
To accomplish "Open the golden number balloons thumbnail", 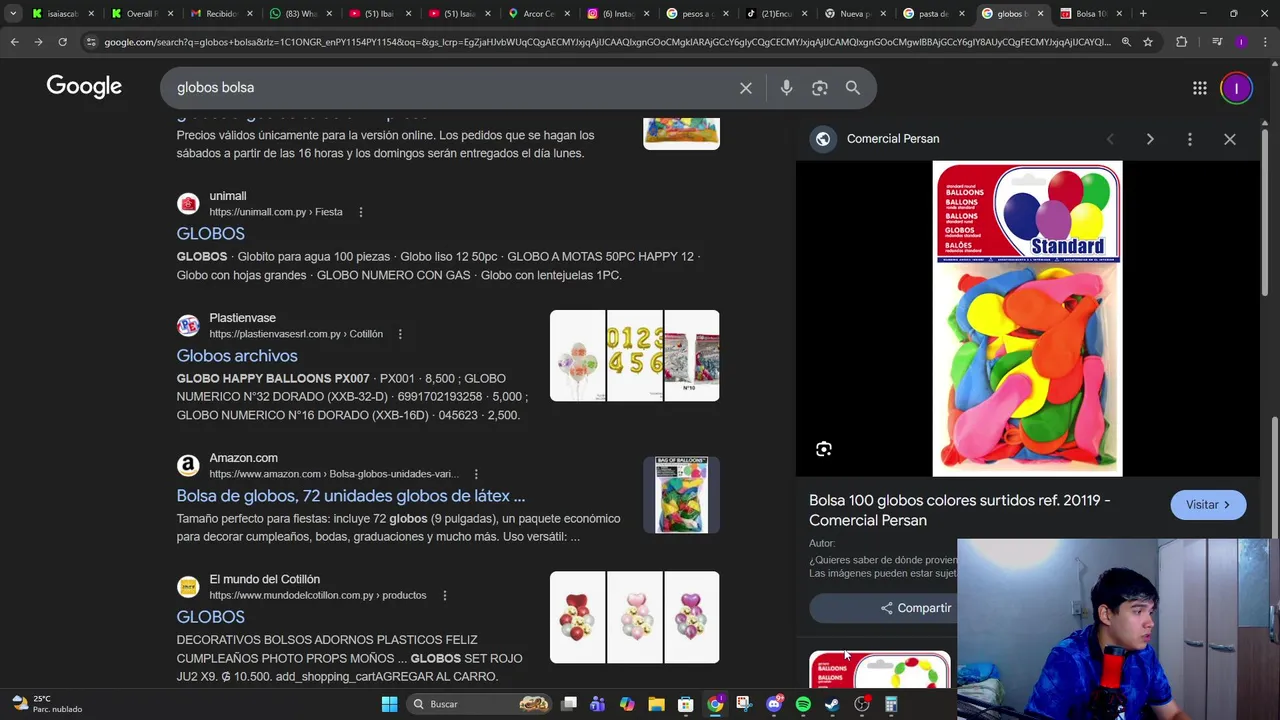I will (634, 355).
